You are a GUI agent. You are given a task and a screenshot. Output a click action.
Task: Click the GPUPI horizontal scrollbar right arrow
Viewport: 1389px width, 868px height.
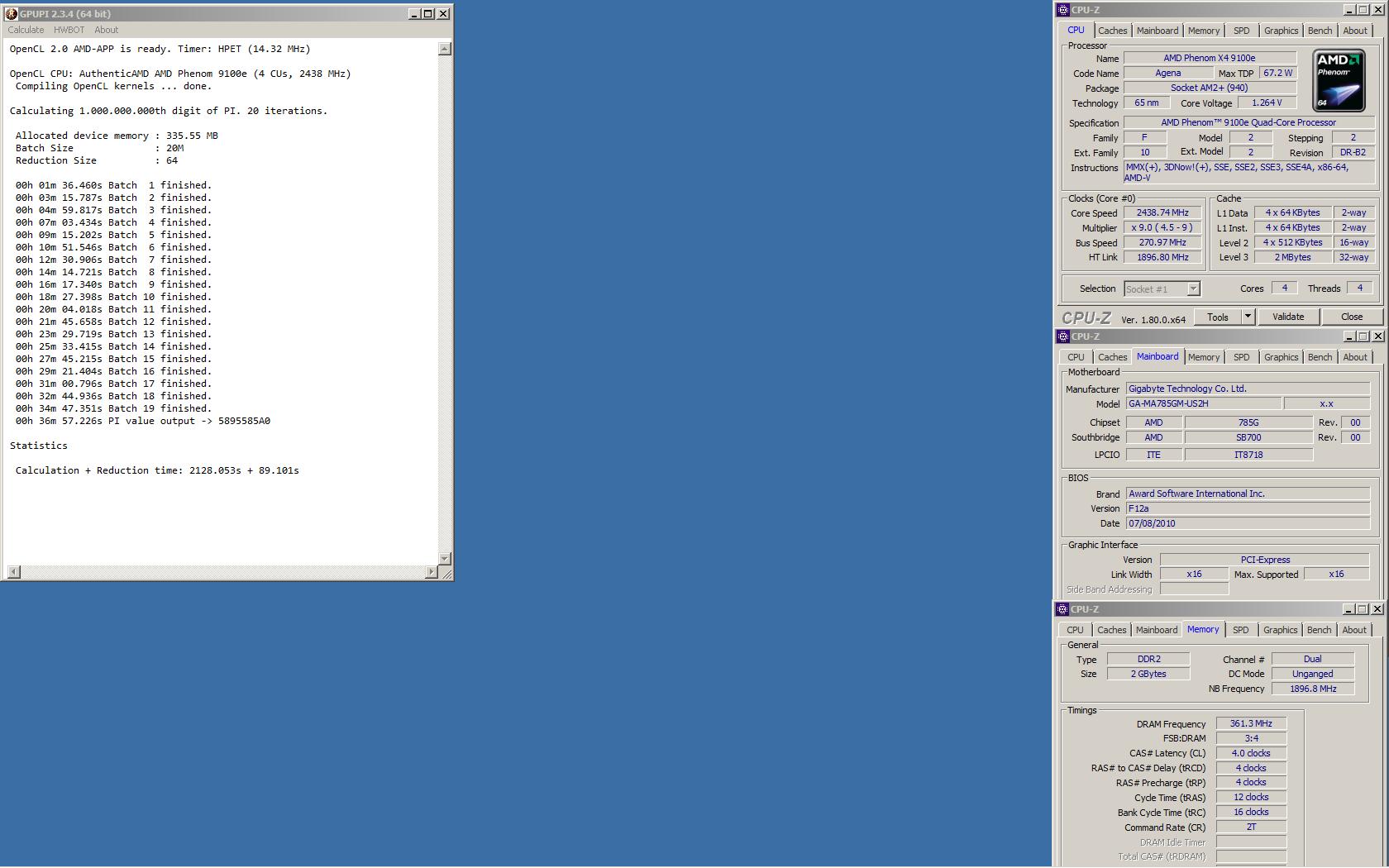click(431, 572)
